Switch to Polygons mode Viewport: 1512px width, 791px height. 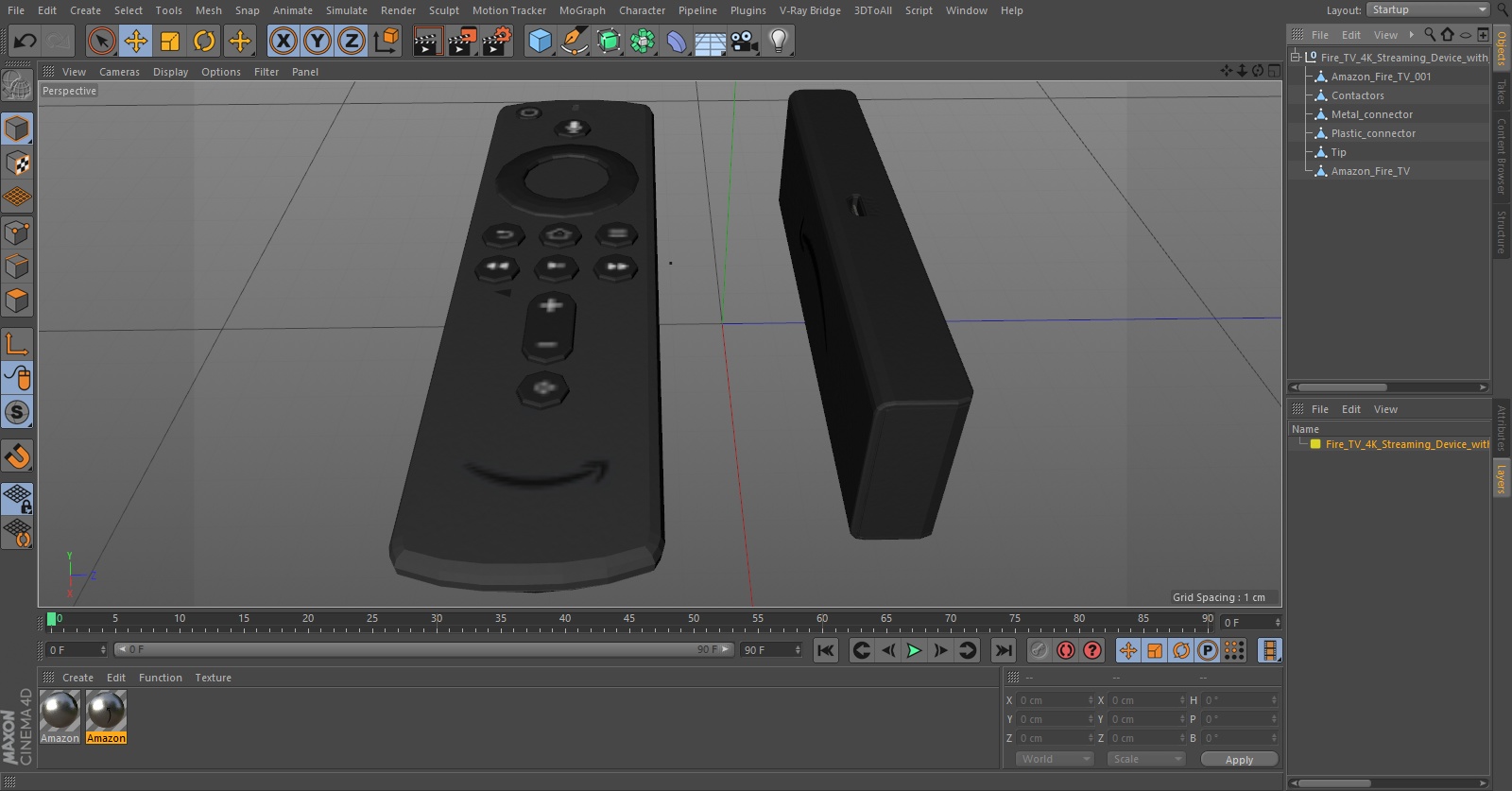click(x=17, y=301)
